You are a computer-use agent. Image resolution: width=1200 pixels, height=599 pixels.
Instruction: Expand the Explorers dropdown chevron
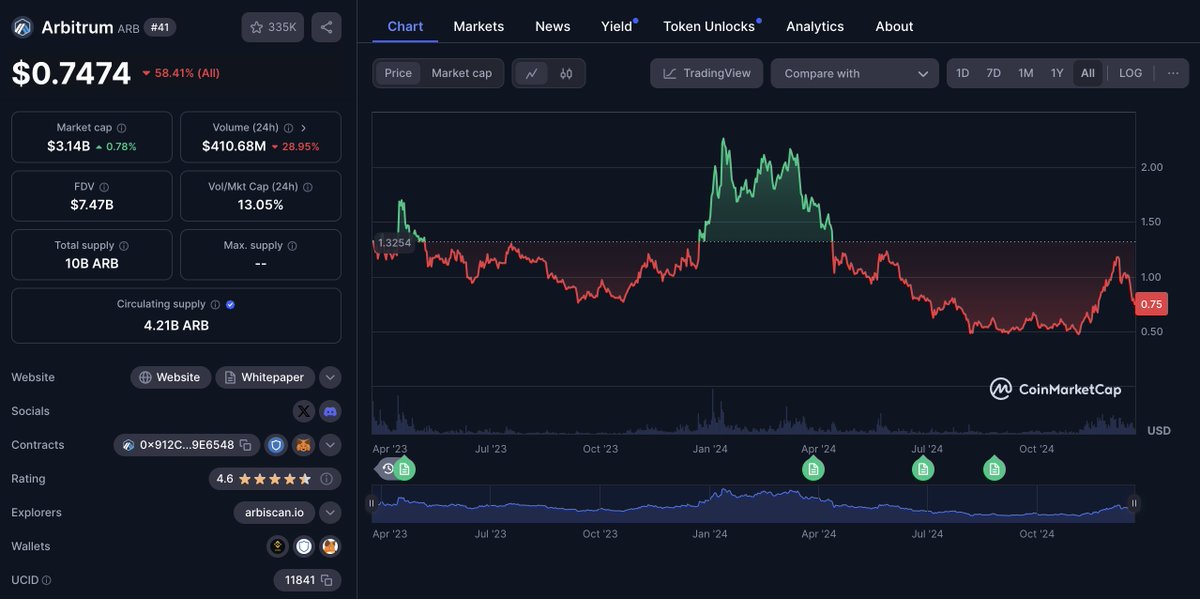point(330,512)
